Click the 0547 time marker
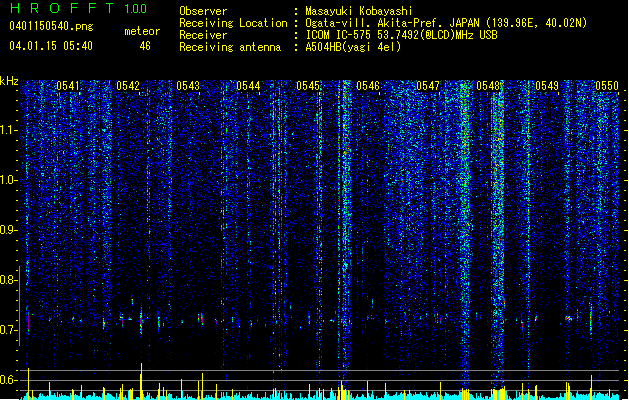Image resolution: width=629 pixels, height=400 pixels. (428, 86)
